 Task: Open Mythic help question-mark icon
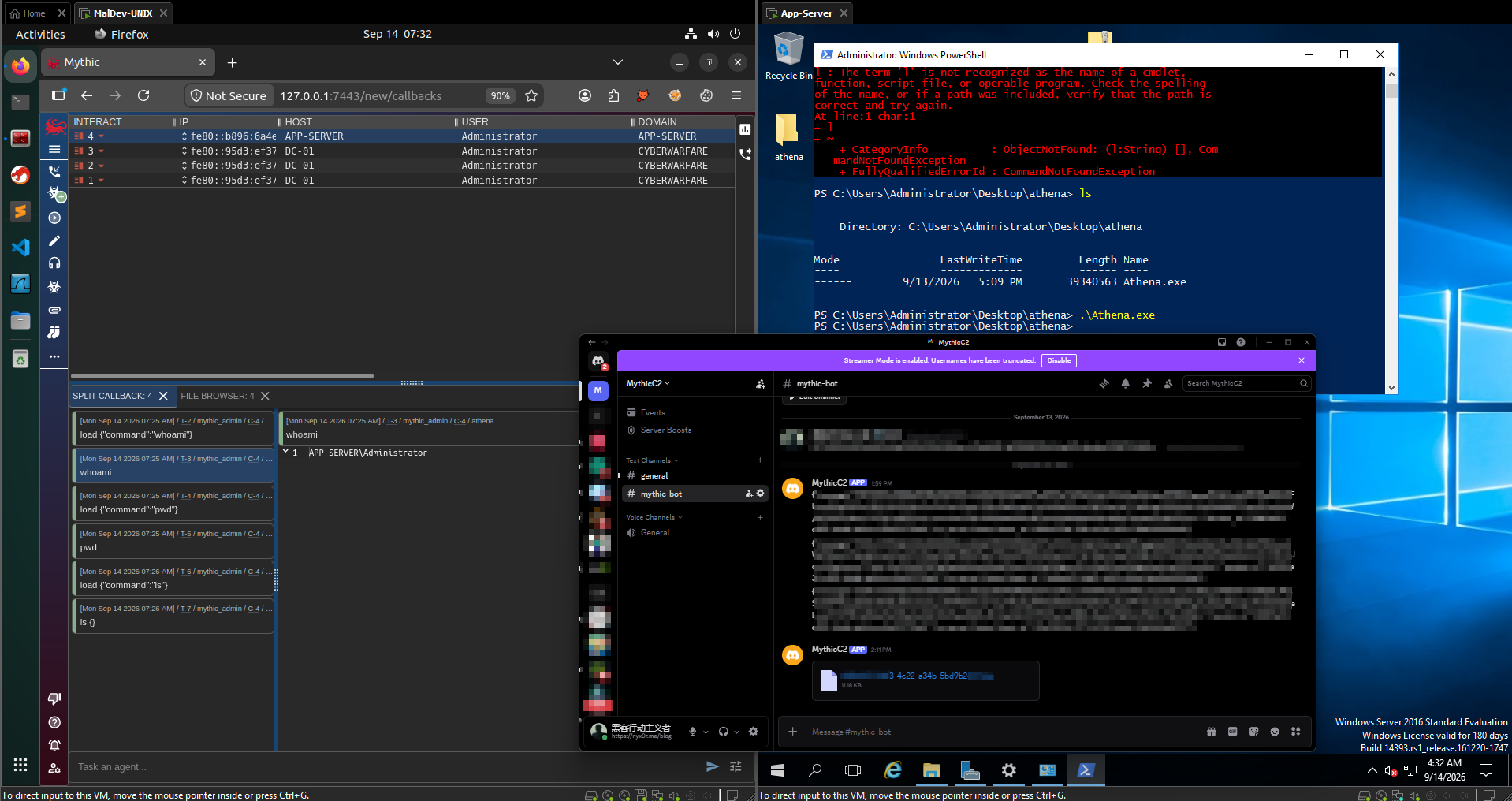(x=54, y=722)
